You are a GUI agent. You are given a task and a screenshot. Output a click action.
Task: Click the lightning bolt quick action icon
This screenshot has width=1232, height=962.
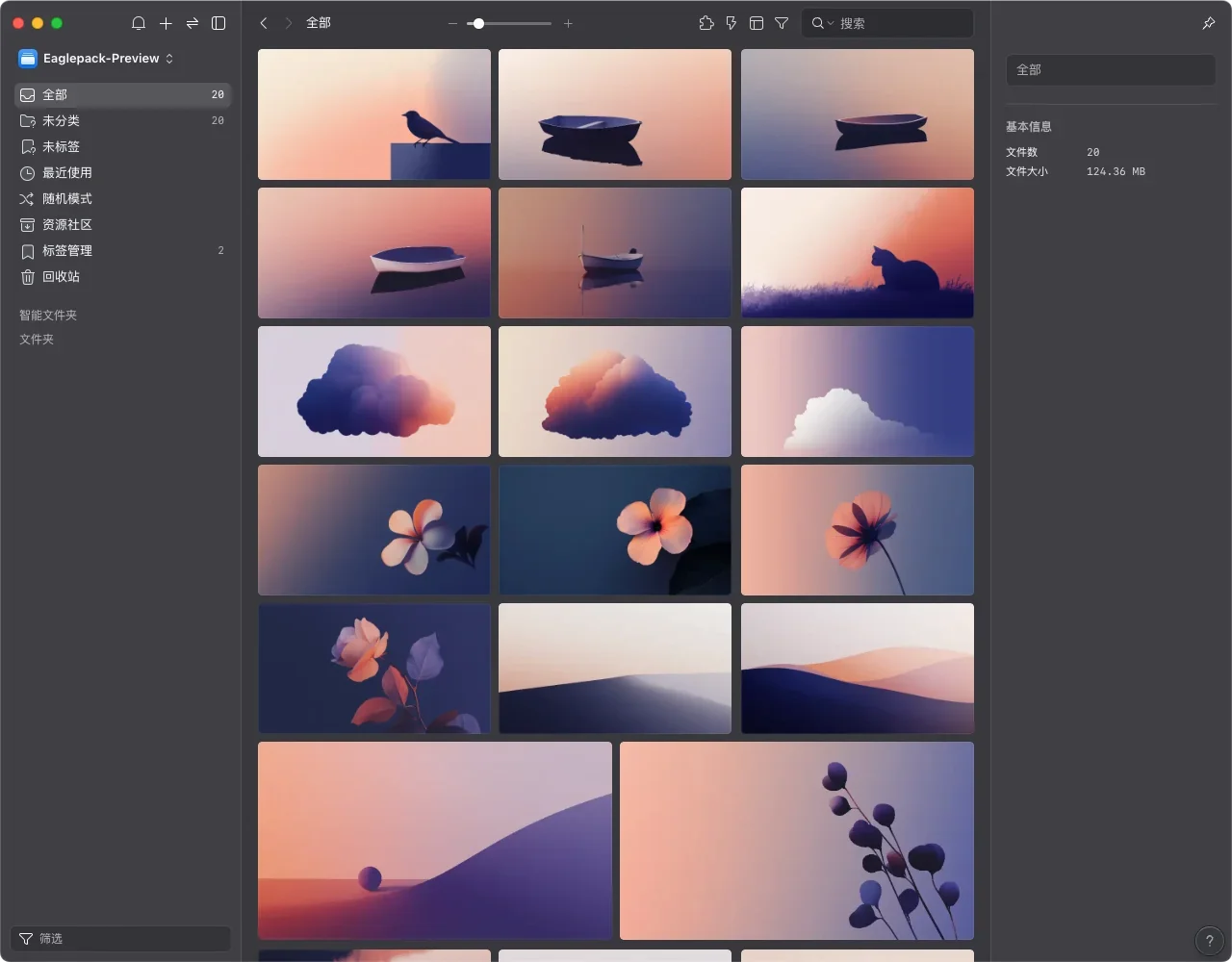(x=731, y=23)
